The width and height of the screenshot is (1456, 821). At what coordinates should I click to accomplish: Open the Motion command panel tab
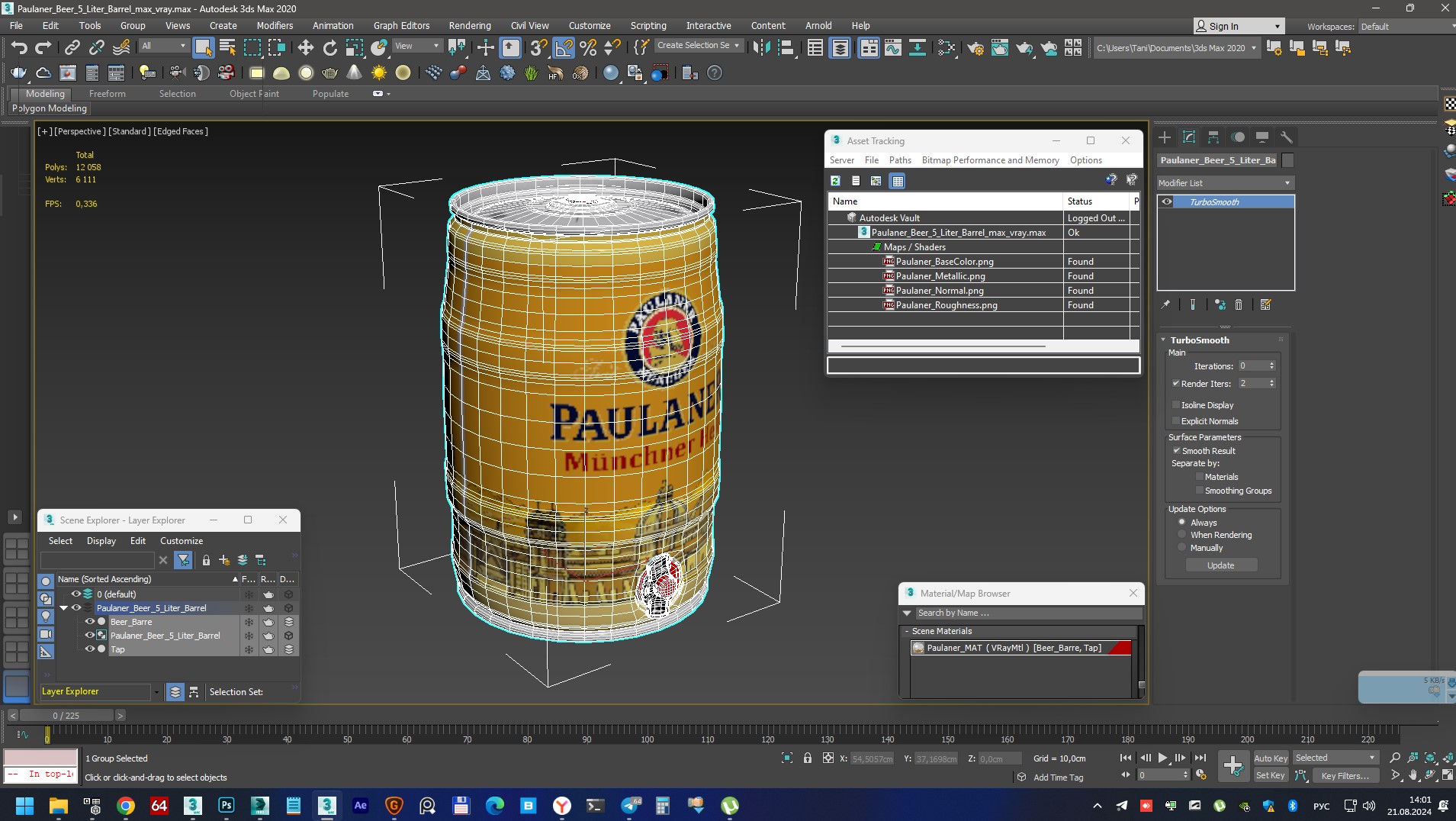pos(1238,137)
